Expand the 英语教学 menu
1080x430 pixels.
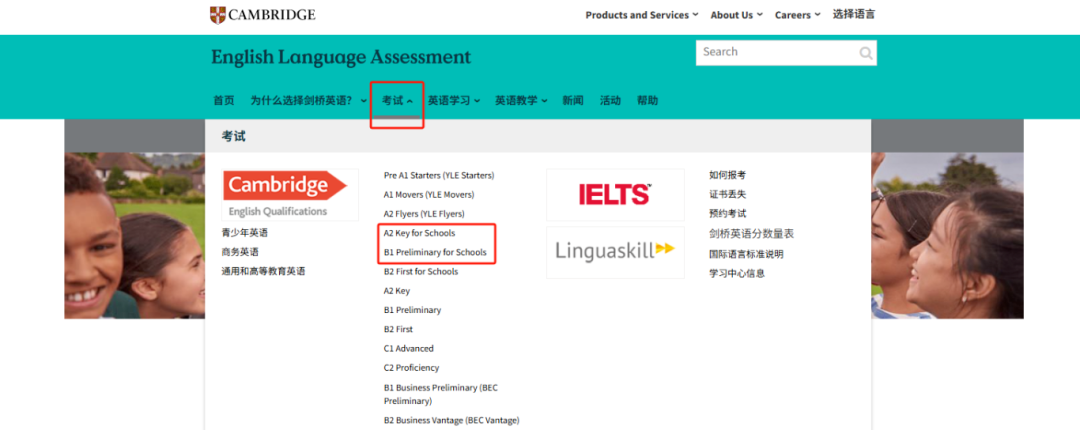pyautogui.click(x=521, y=101)
